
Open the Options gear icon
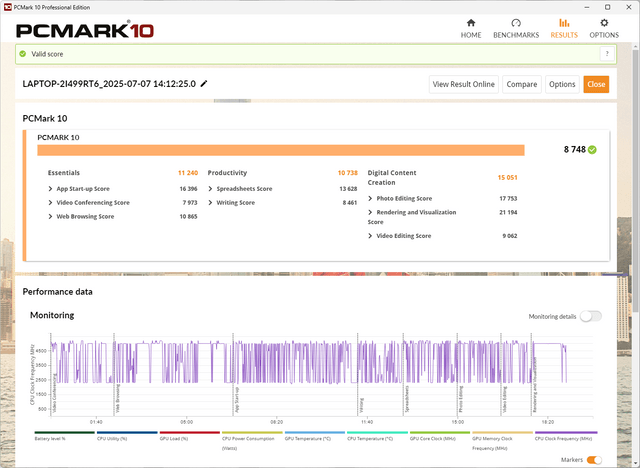point(604,23)
